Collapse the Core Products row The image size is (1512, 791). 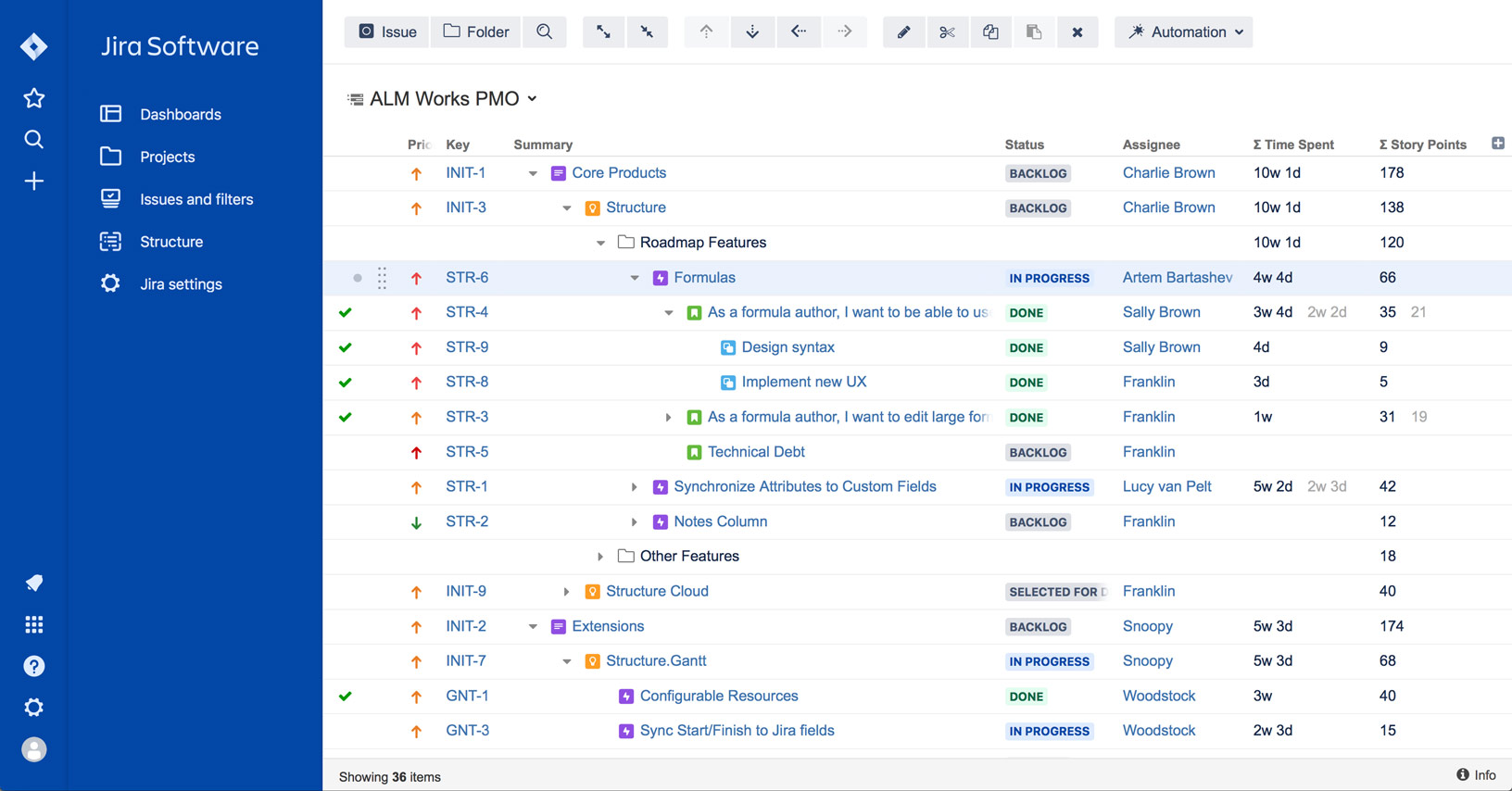point(533,173)
